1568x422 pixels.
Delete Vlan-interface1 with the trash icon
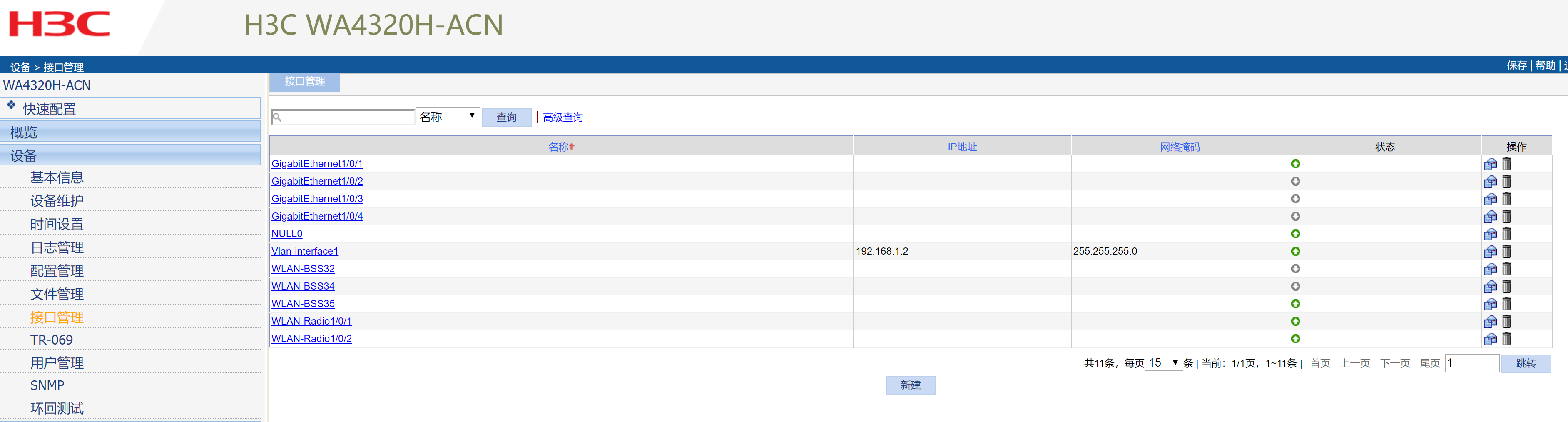coord(1506,252)
